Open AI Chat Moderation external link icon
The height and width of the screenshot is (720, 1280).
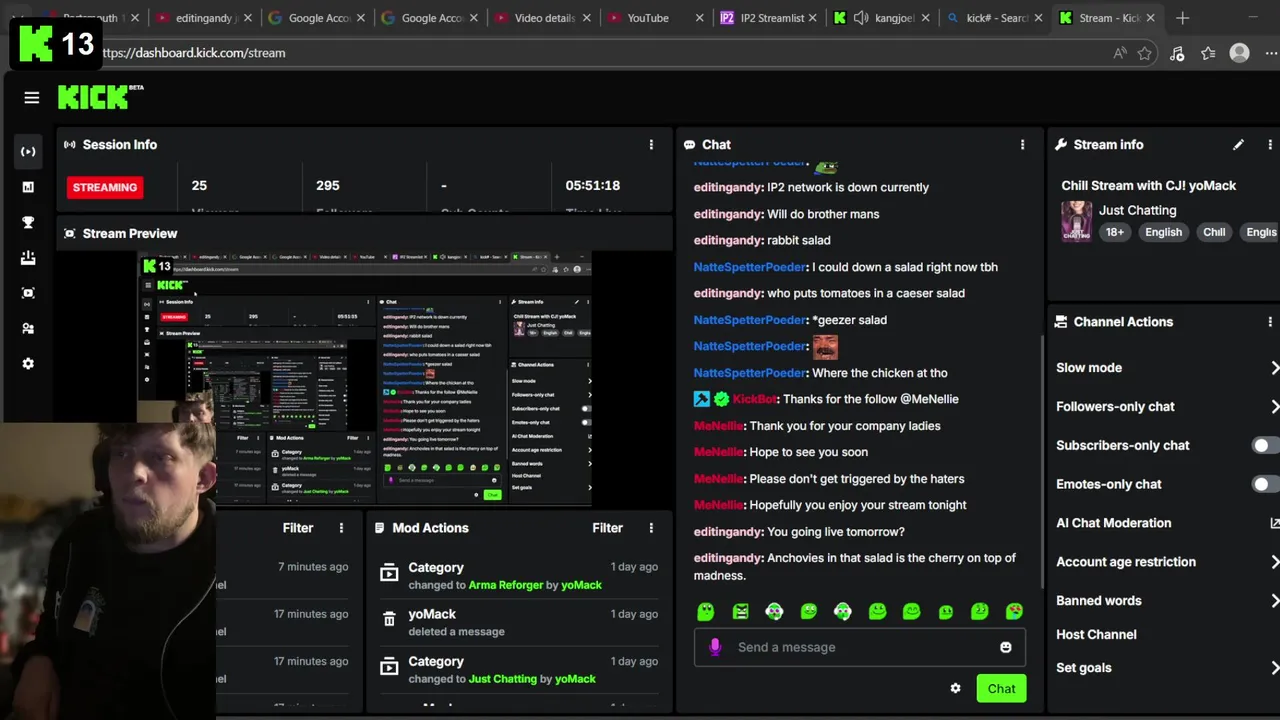coord(1274,523)
